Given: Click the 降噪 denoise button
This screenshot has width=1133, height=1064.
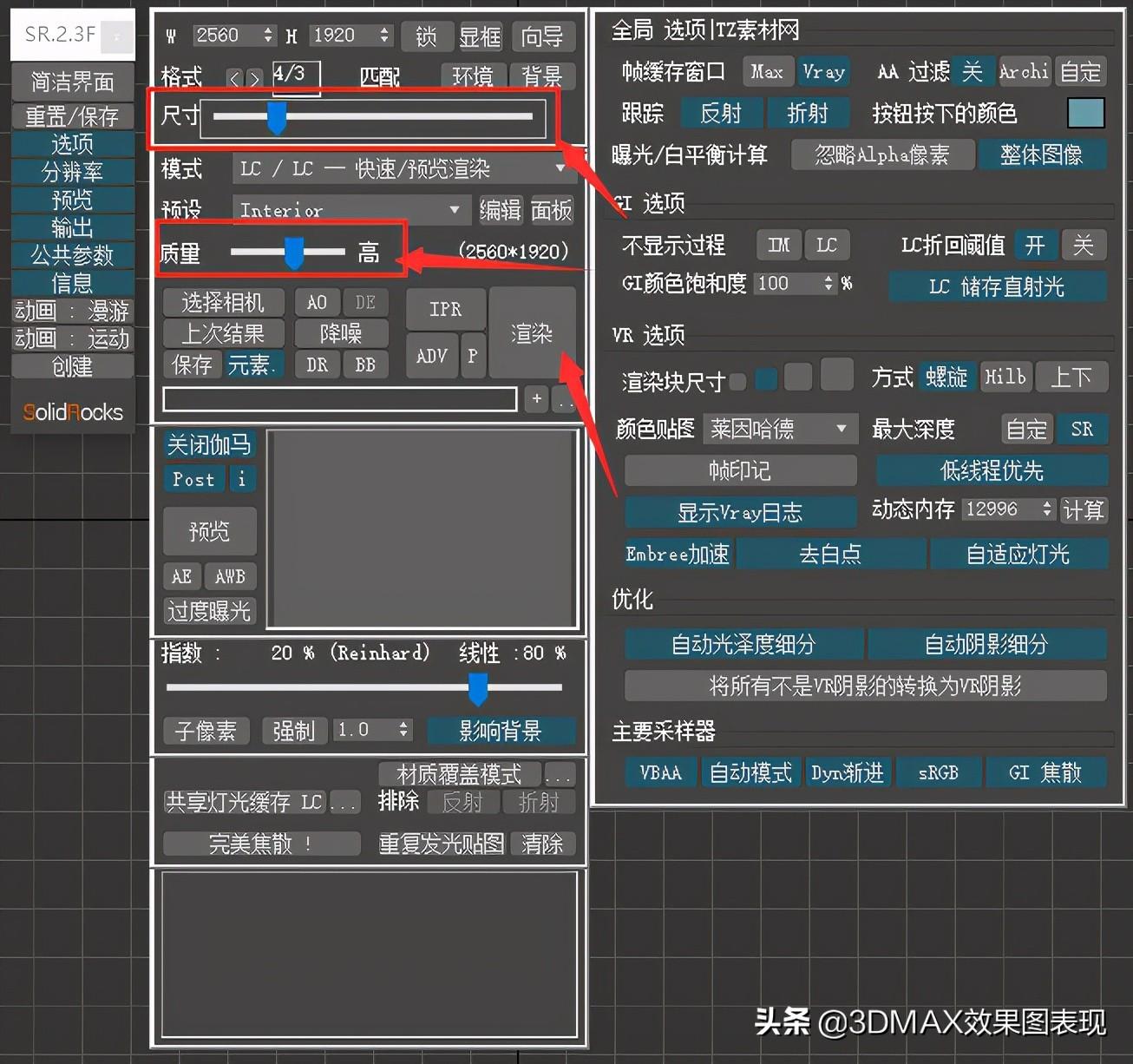Looking at the screenshot, I should pos(341,333).
